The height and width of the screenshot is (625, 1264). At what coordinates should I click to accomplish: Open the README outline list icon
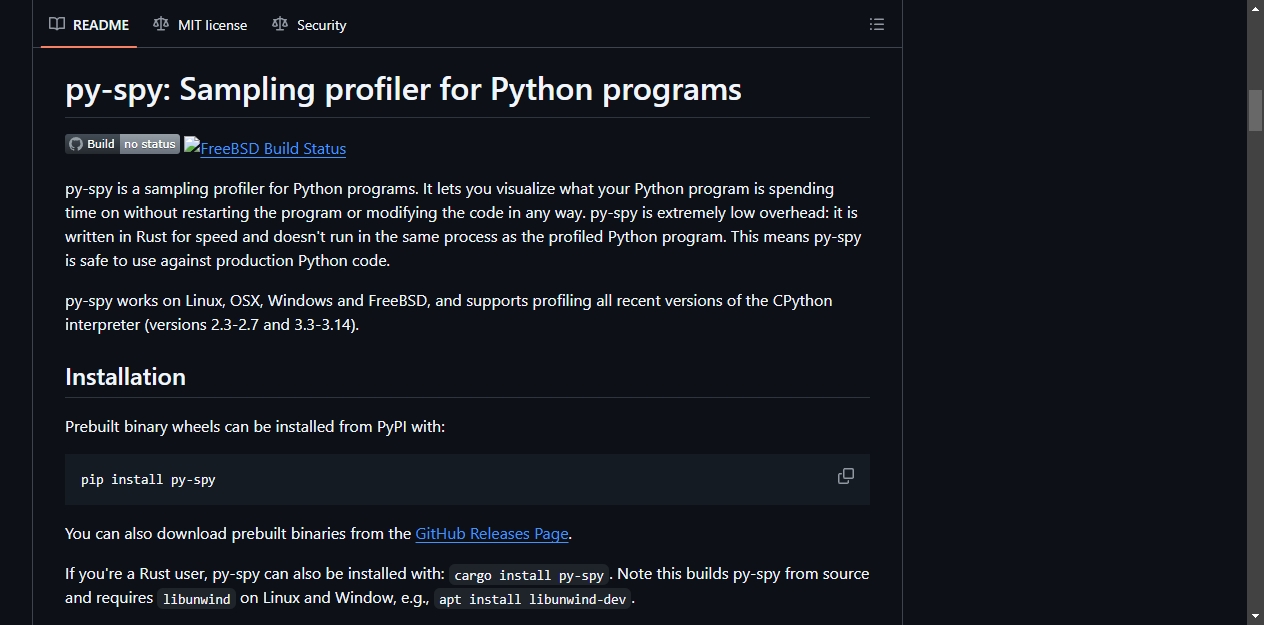point(877,25)
